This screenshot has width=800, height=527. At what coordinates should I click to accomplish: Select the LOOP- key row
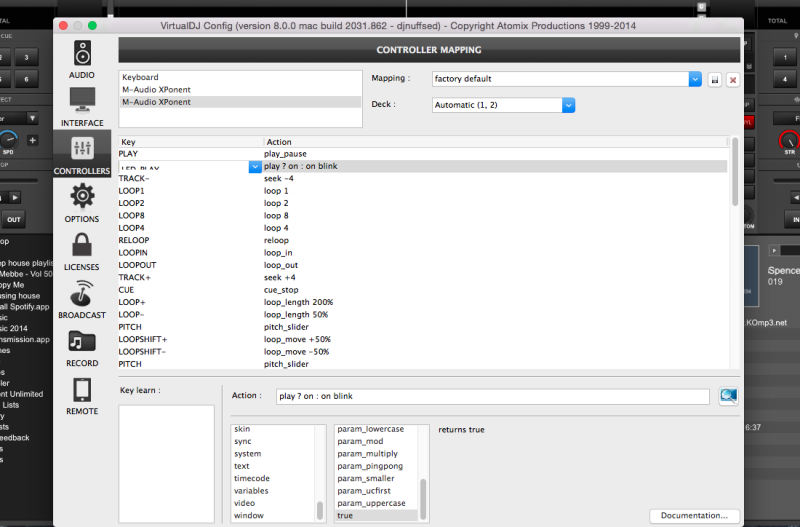point(422,315)
